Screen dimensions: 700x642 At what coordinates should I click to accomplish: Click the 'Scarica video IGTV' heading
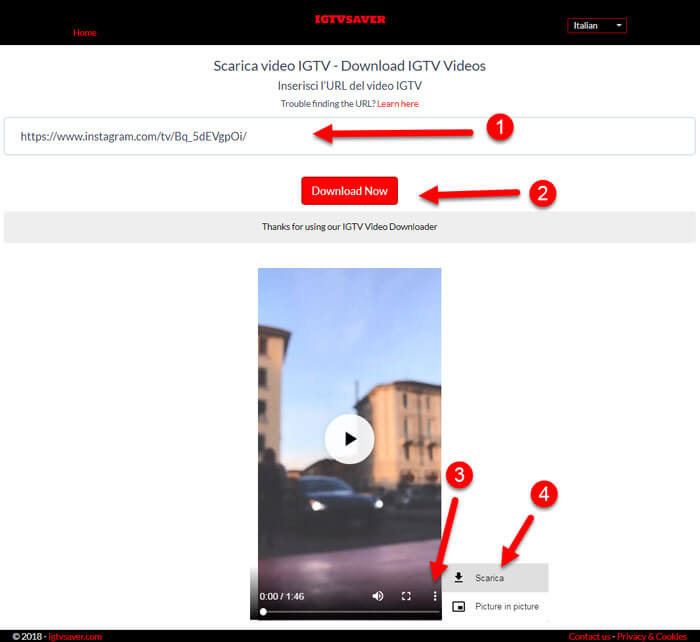[350, 66]
